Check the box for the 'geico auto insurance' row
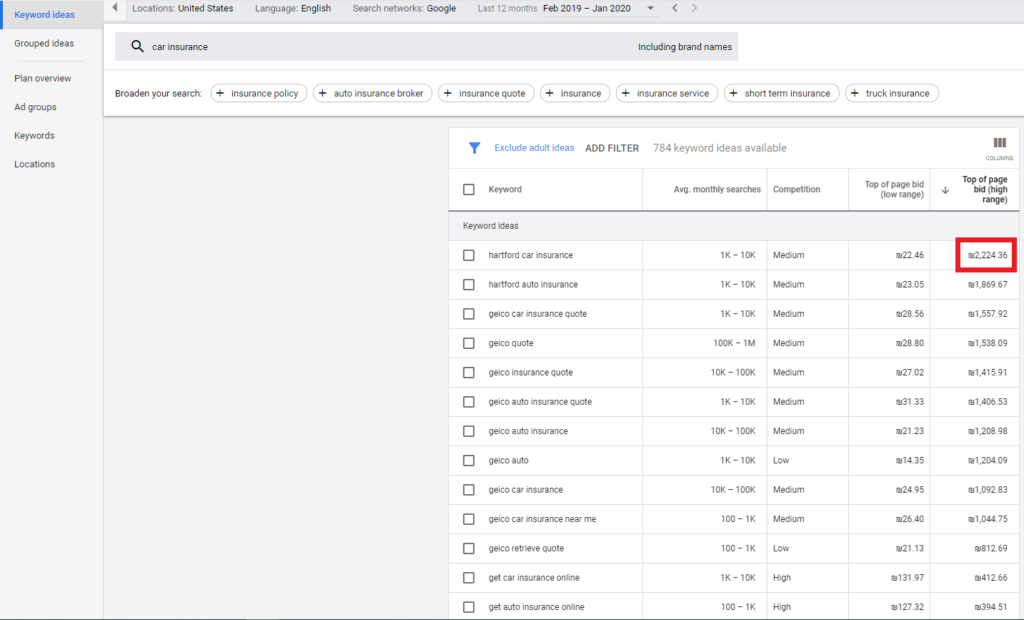This screenshot has height=620, width=1024. (x=469, y=431)
